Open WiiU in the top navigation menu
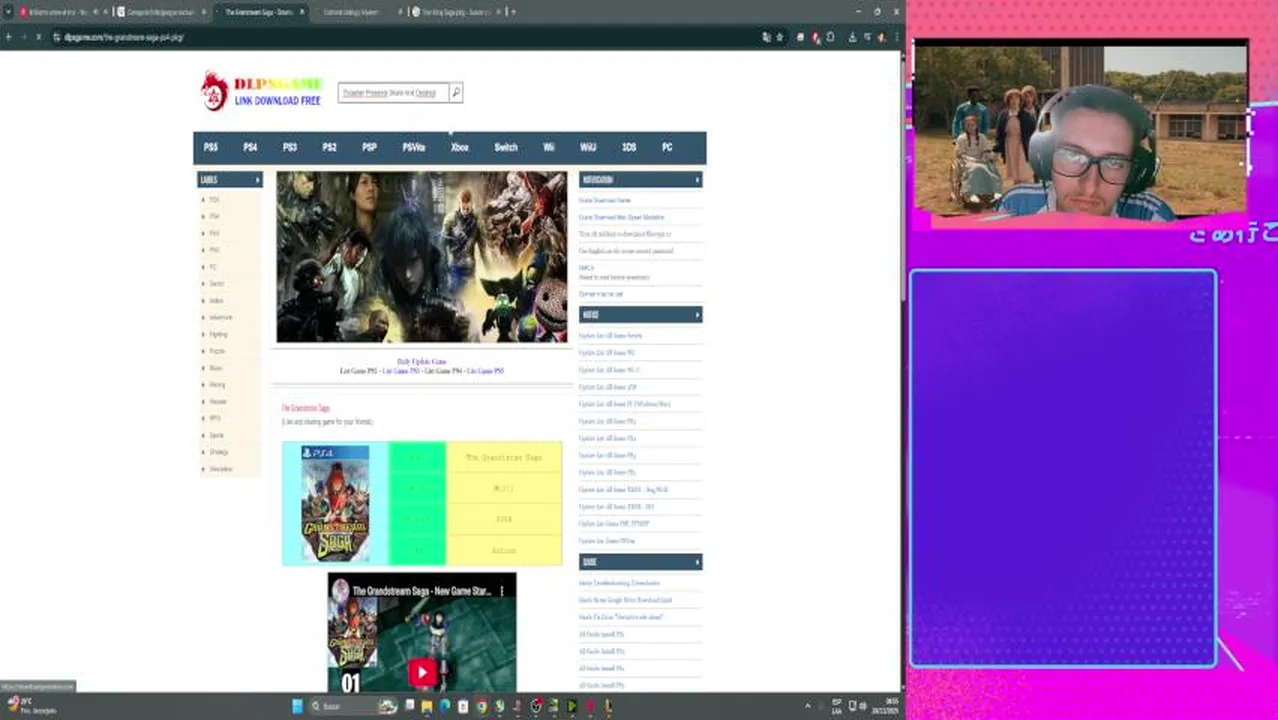This screenshot has width=1278, height=720. [588, 147]
